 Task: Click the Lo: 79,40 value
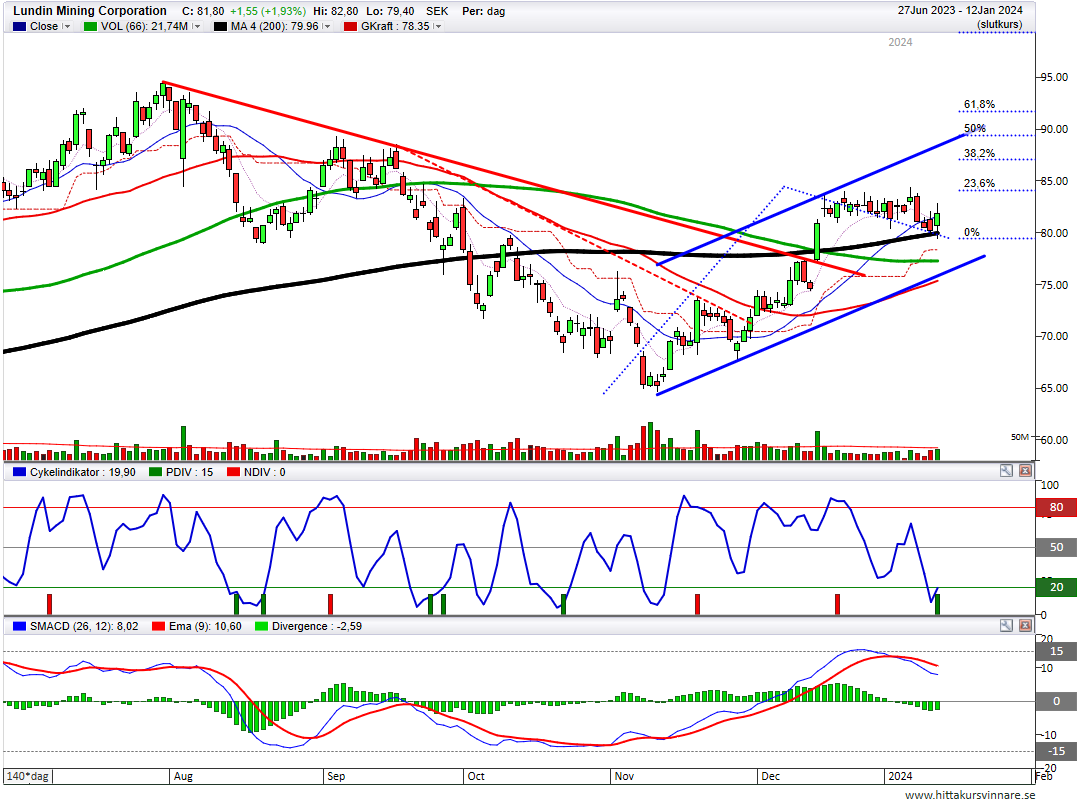(x=390, y=11)
